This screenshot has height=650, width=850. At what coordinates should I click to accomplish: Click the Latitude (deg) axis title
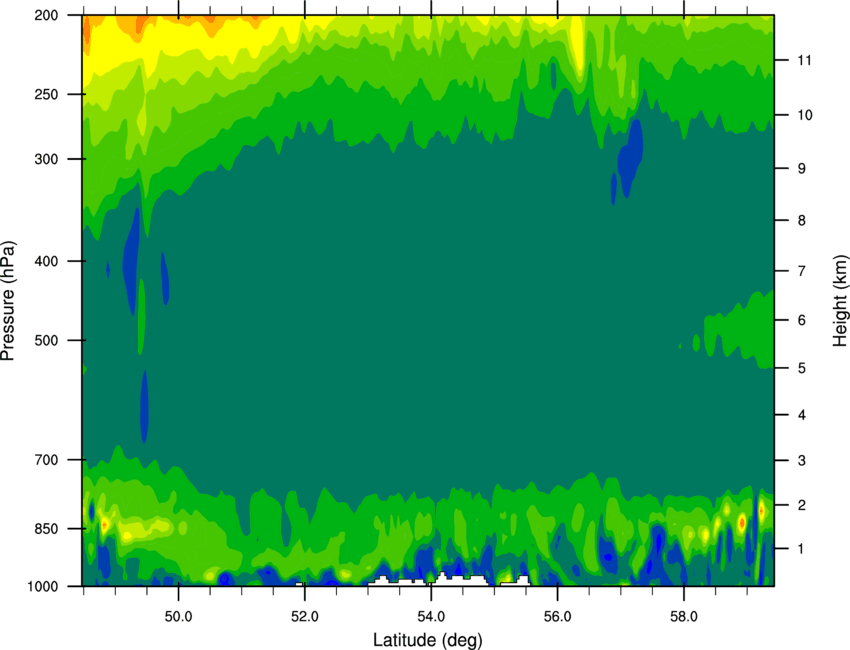point(428,640)
